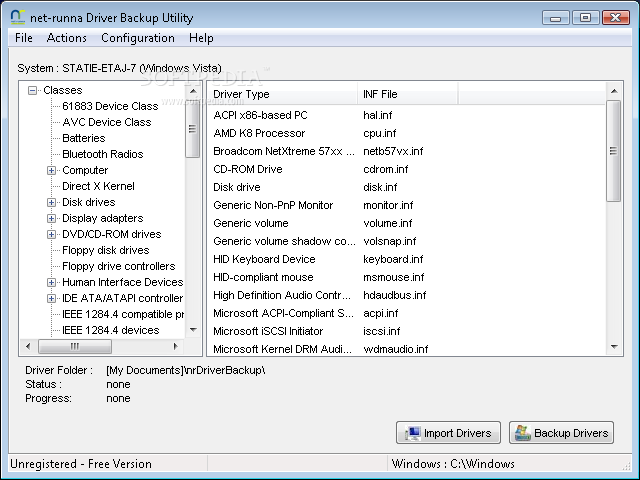Select CD-ROM Drive driver row
640x480 pixels.
(x=407, y=169)
